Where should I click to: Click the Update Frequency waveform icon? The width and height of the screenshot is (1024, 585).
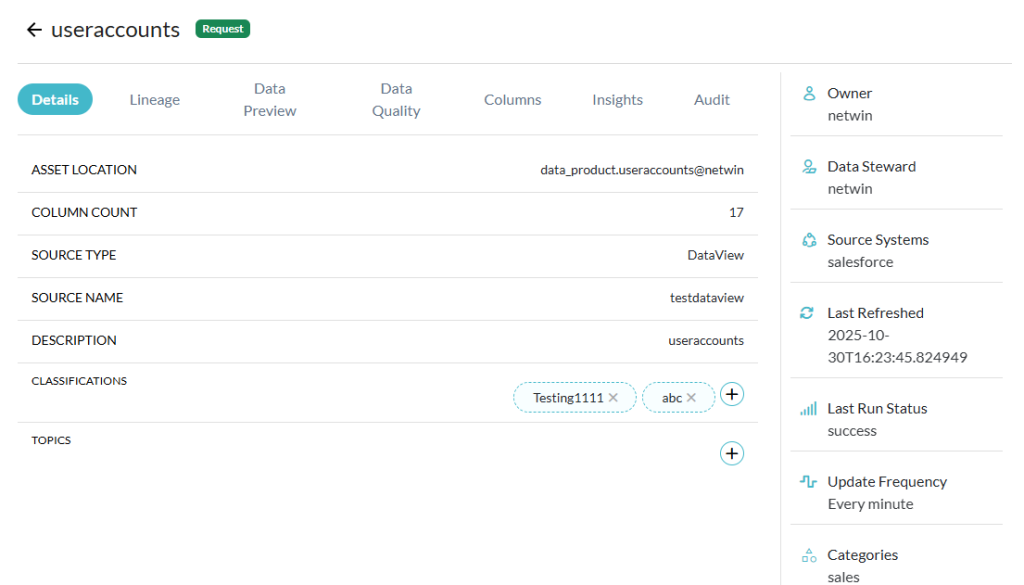[808, 481]
